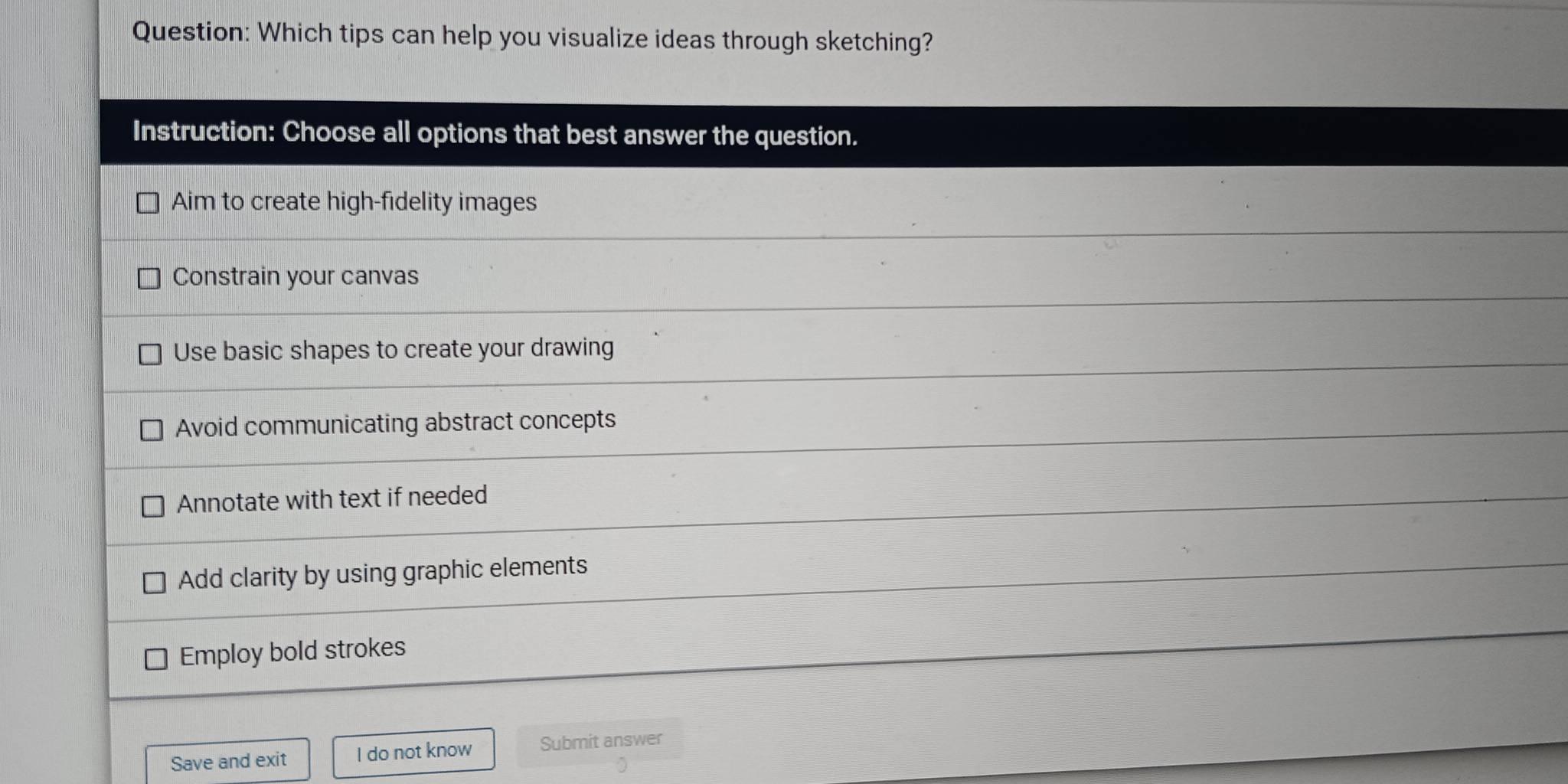Click the bold 'Question:' label
This screenshot has width=1568, height=784.
188,32
